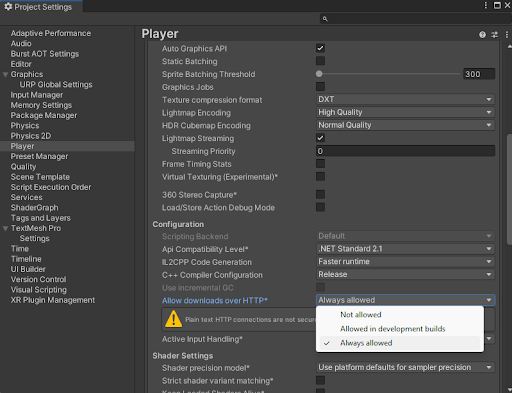
Task: Open the IL2CPP Code Generation dropdown
Action: pyautogui.click(x=405, y=262)
